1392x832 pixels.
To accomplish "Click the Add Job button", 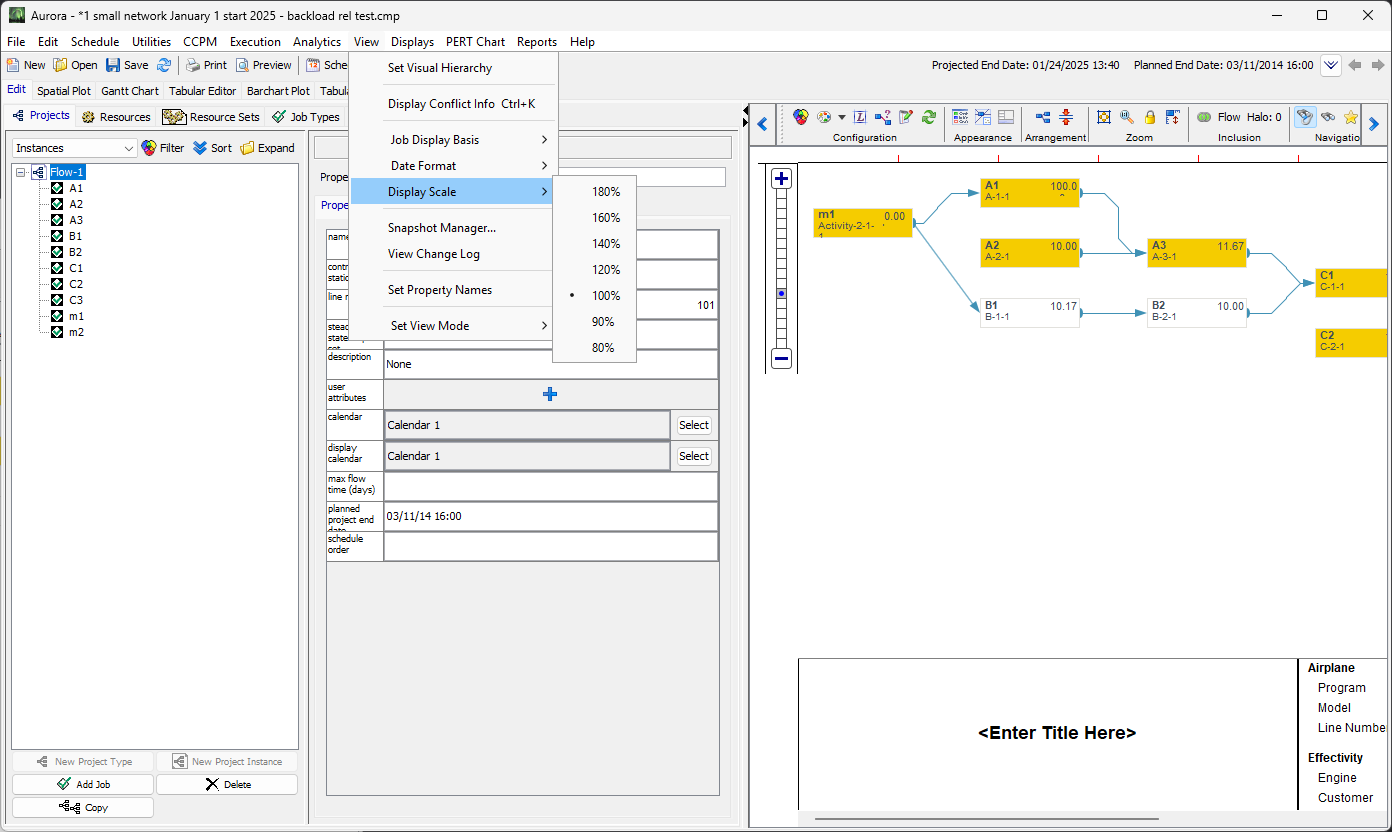I will pos(83,785).
